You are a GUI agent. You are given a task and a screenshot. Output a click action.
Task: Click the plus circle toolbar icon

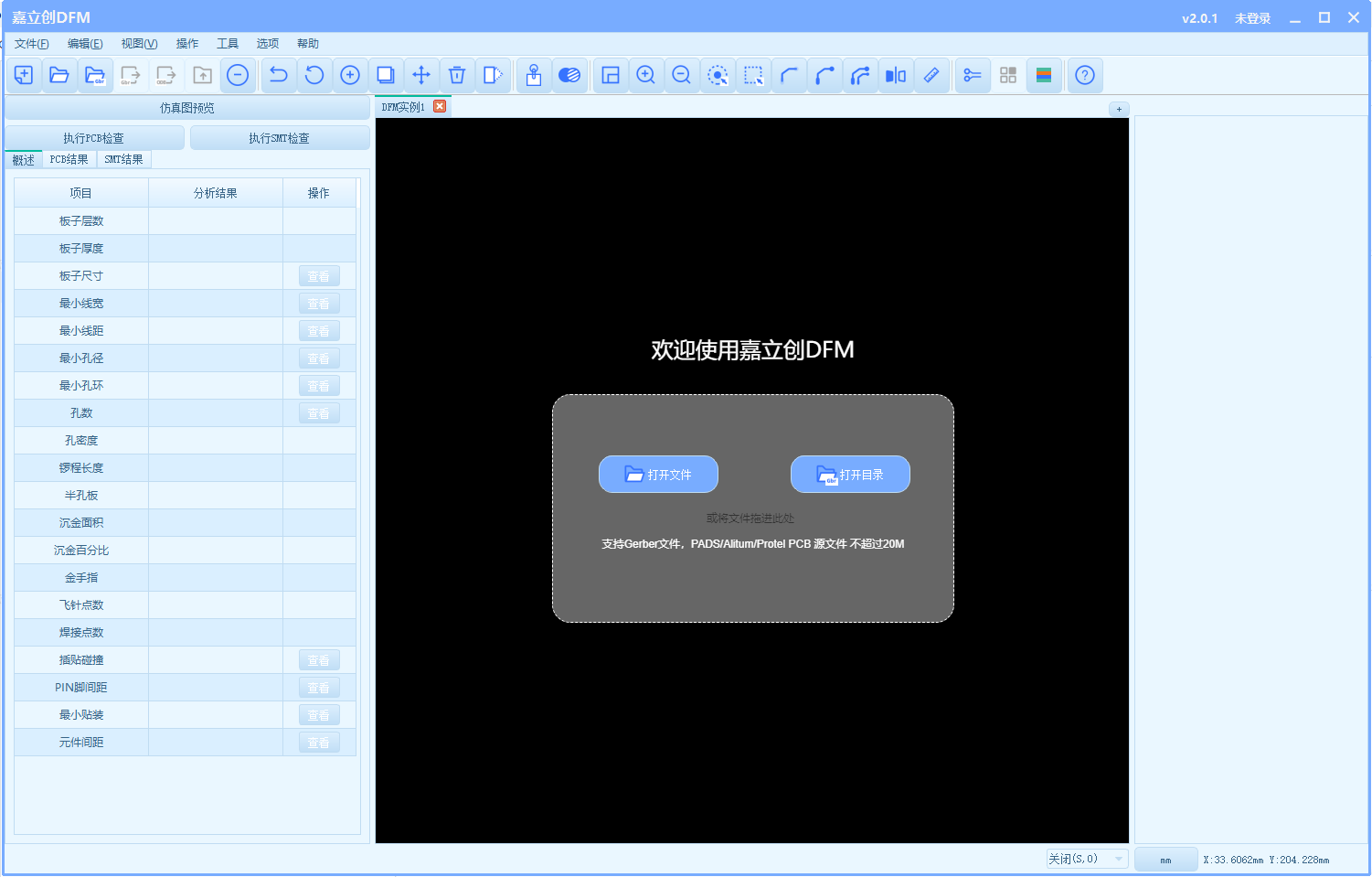point(350,75)
